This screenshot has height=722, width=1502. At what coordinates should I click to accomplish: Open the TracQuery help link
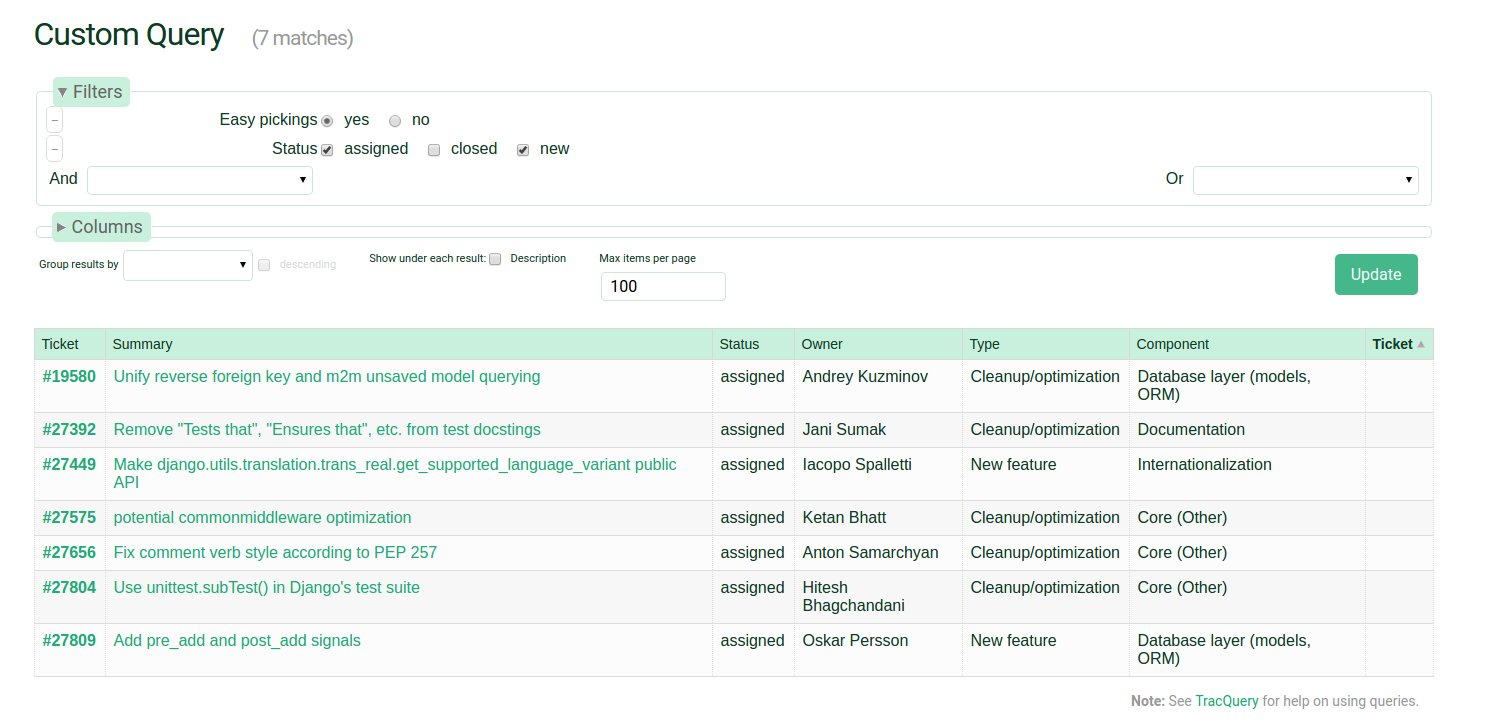[x=1227, y=701]
